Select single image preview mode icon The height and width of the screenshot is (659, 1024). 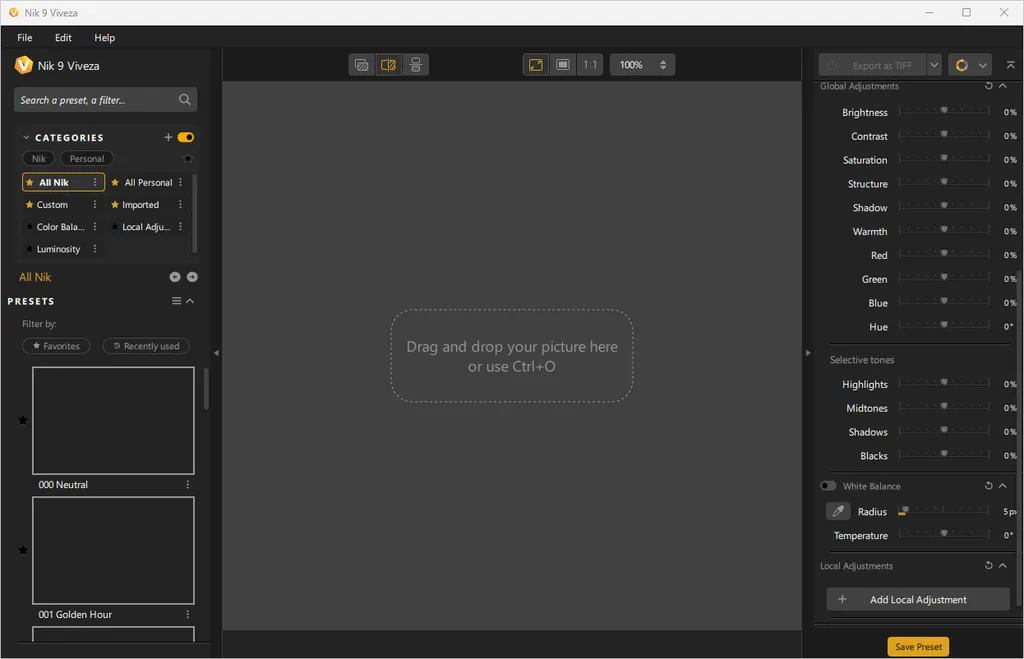(362, 65)
